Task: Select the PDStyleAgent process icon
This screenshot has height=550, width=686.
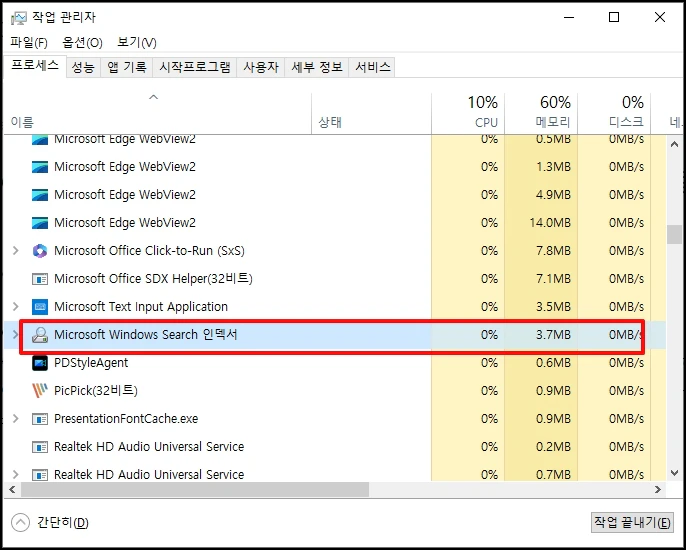Action: pos(40,363)
